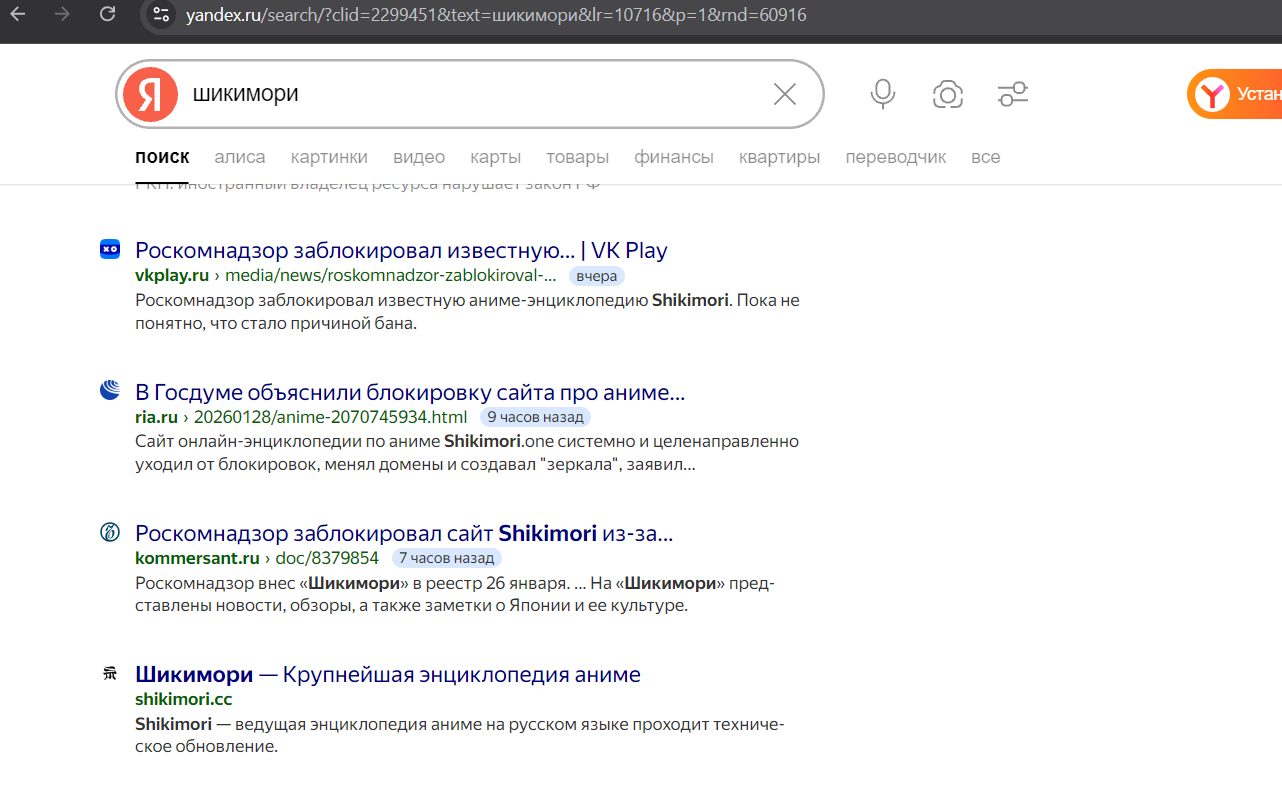Expand the все services menu
Image resolution: width=1282 pixels, height=798 pixels.
click(985, 157)
